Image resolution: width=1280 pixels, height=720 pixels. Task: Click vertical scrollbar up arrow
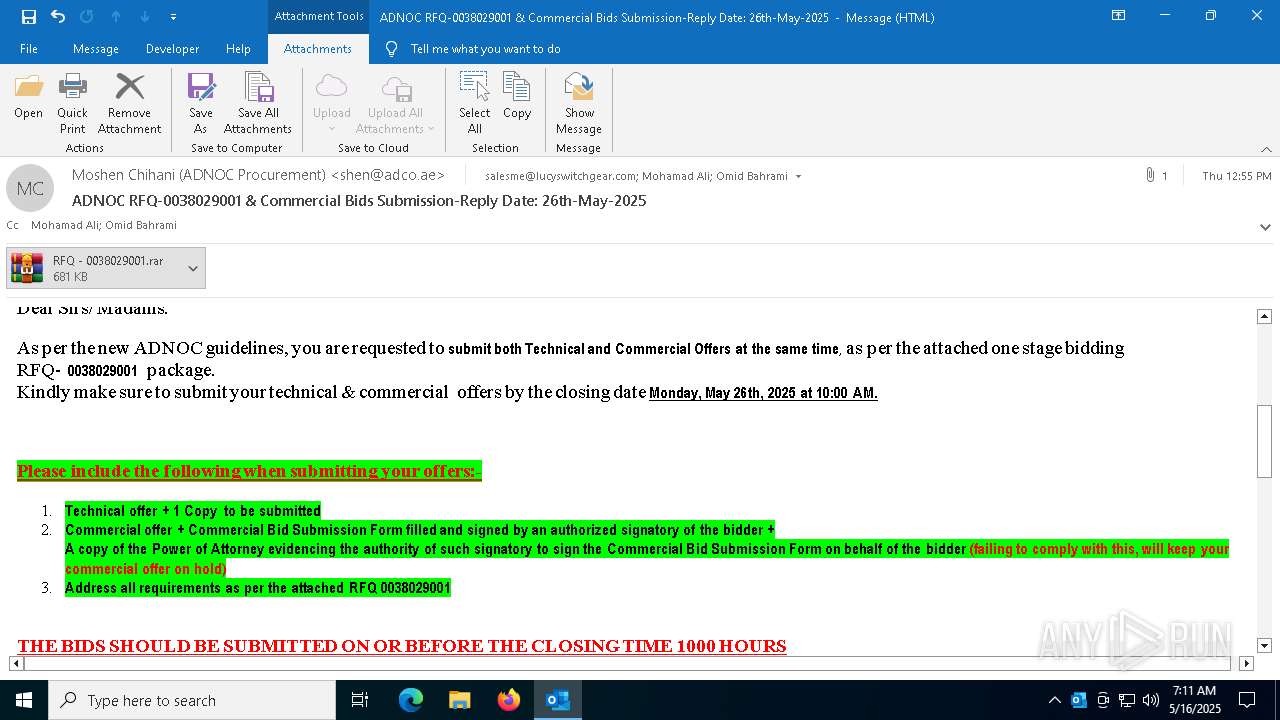click(1264, 316)
